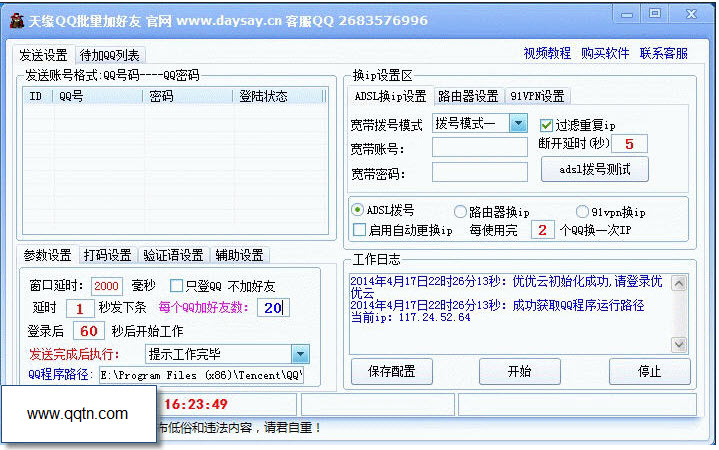Open 视频教程 link
The image size is (719, 450).
click(x=547, y=53)
